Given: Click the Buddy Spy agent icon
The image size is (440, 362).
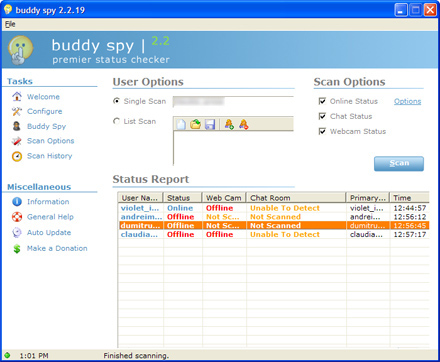Looking at the screenshot, I should click(17, 126).
